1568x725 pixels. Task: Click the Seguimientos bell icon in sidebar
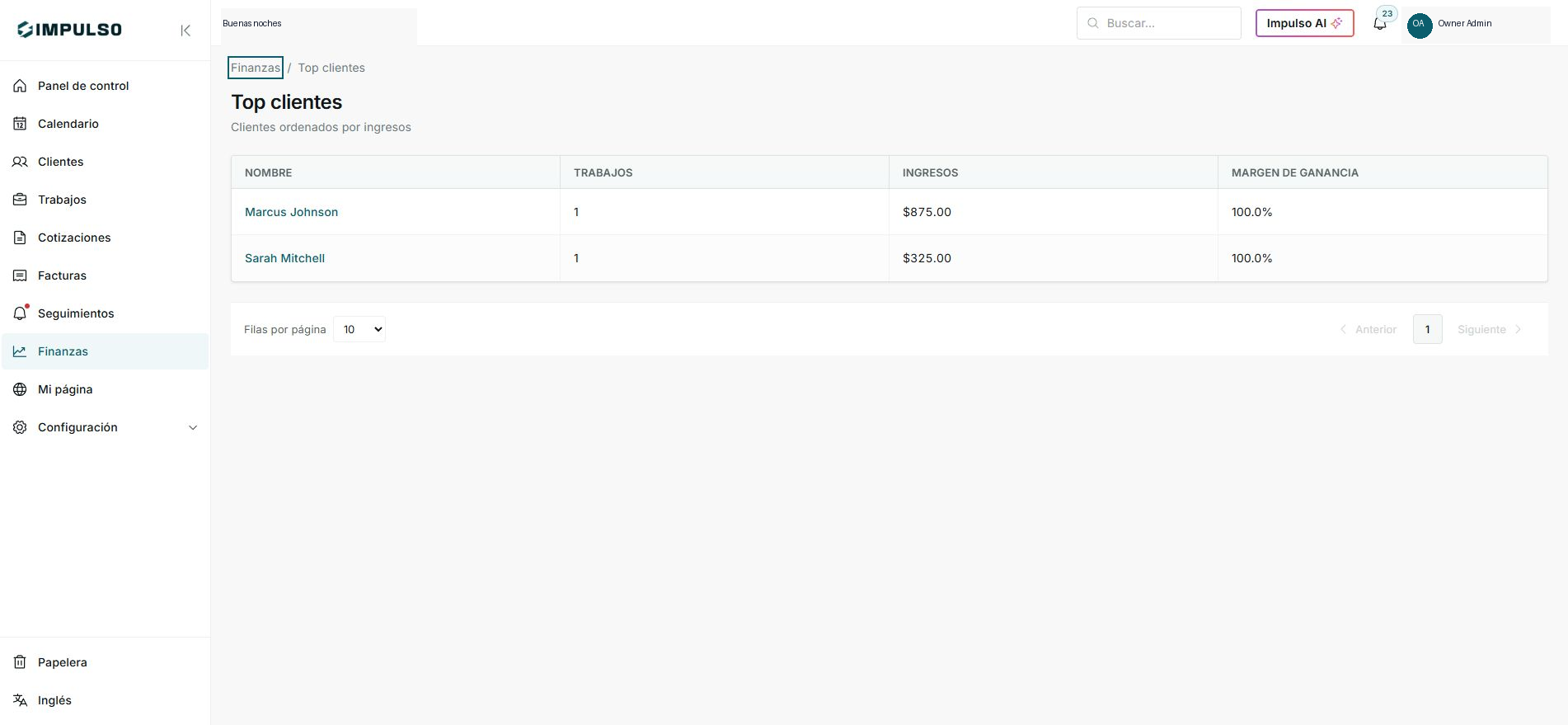click(20, 313)
